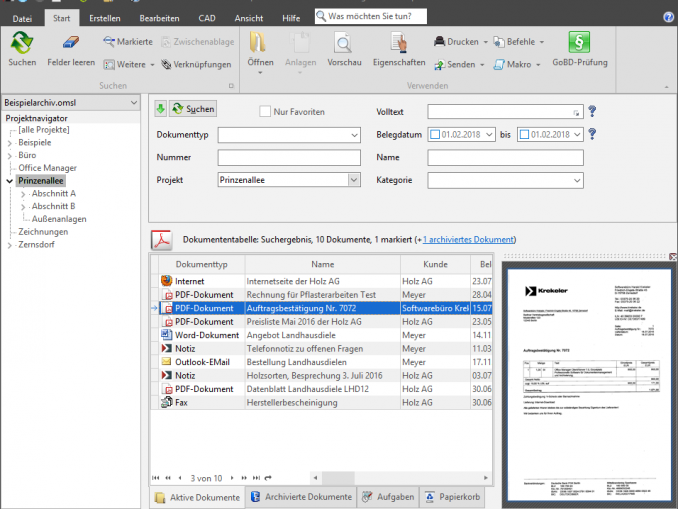The height and width of the screenshot is (509, 678).
Task: Open the Papierkorb tab
Action: pyautogui.click(x=452, y=497)
